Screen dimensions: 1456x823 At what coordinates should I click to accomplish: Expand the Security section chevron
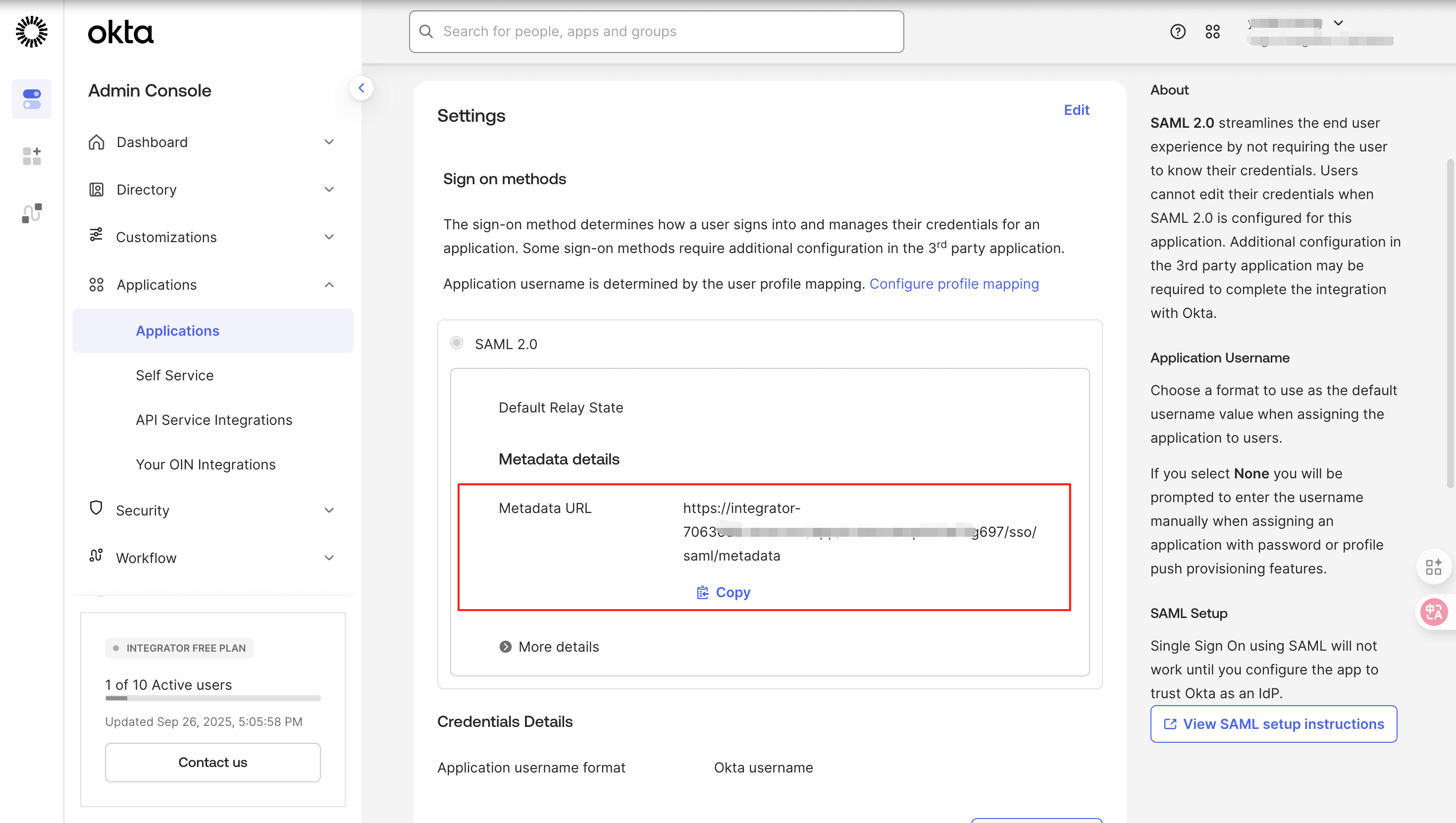329,511
